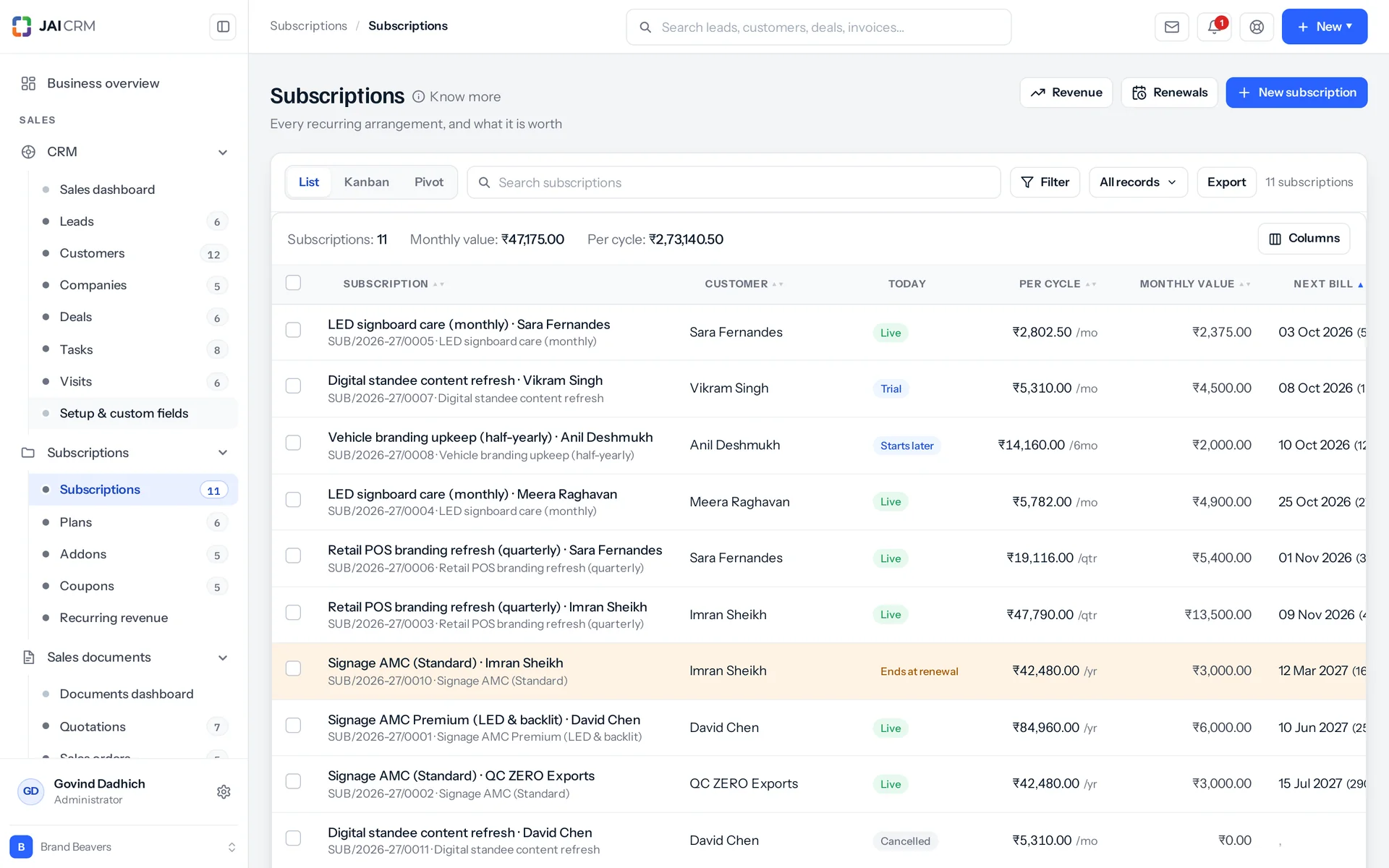Collapse the sidebar panel icon

[x=223, y=27]
